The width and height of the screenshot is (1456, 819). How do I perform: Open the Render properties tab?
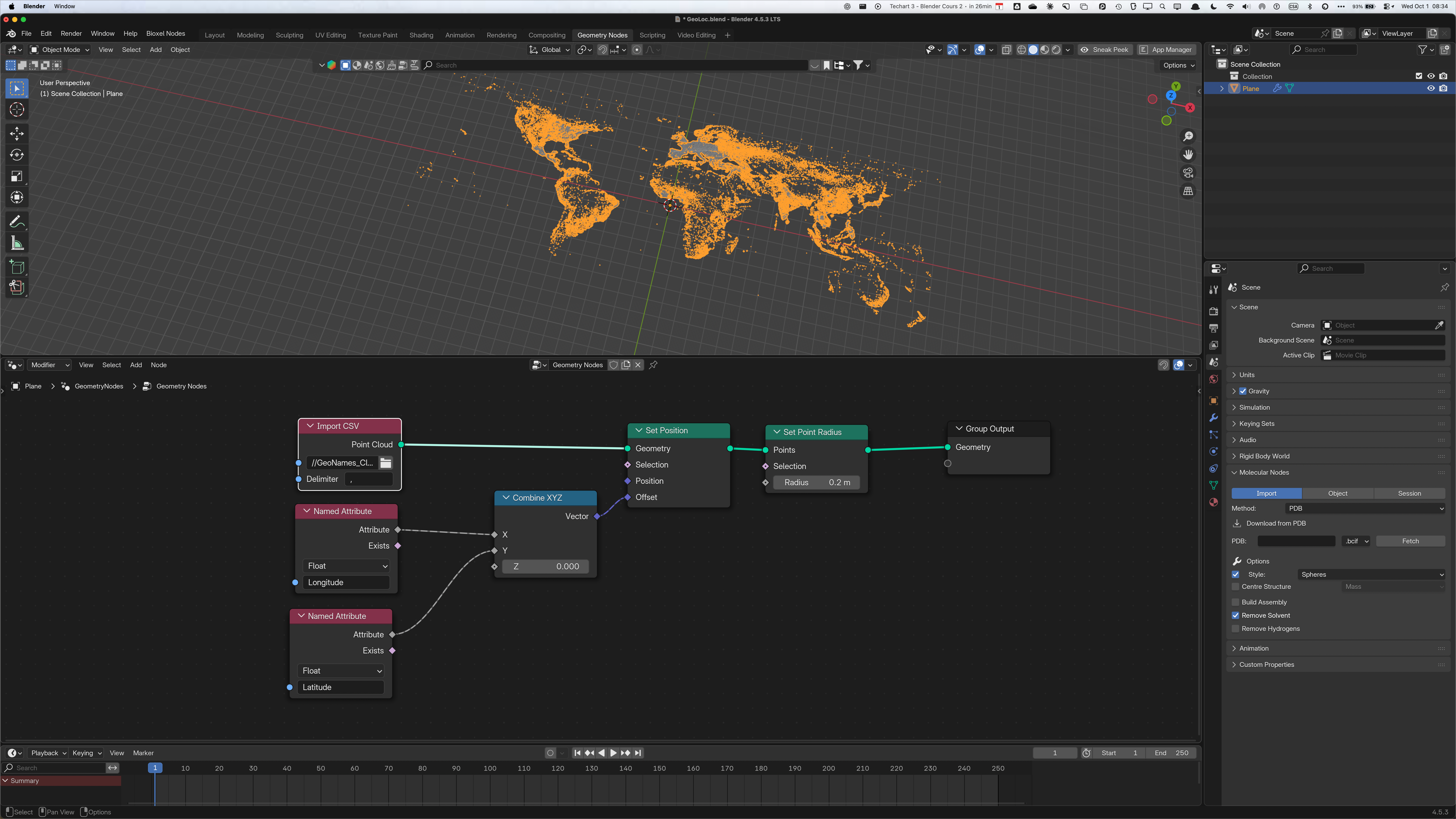(x=1214, y=311)
